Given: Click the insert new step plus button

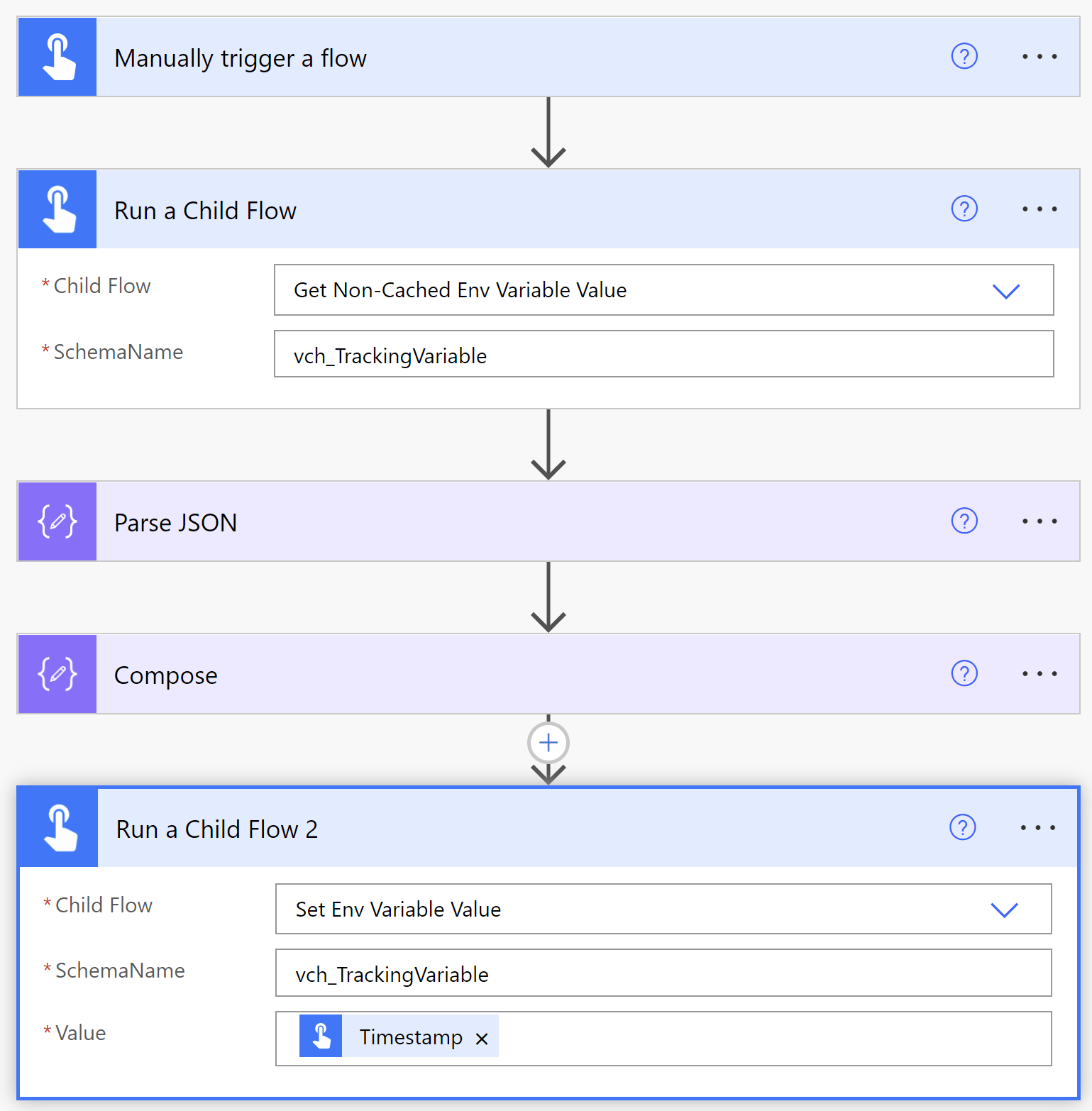Looking at the screenshot, I should click(x=548, y=742).
